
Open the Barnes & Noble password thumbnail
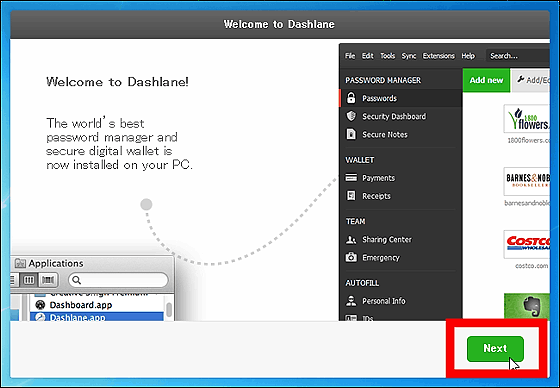coord(526,181)
